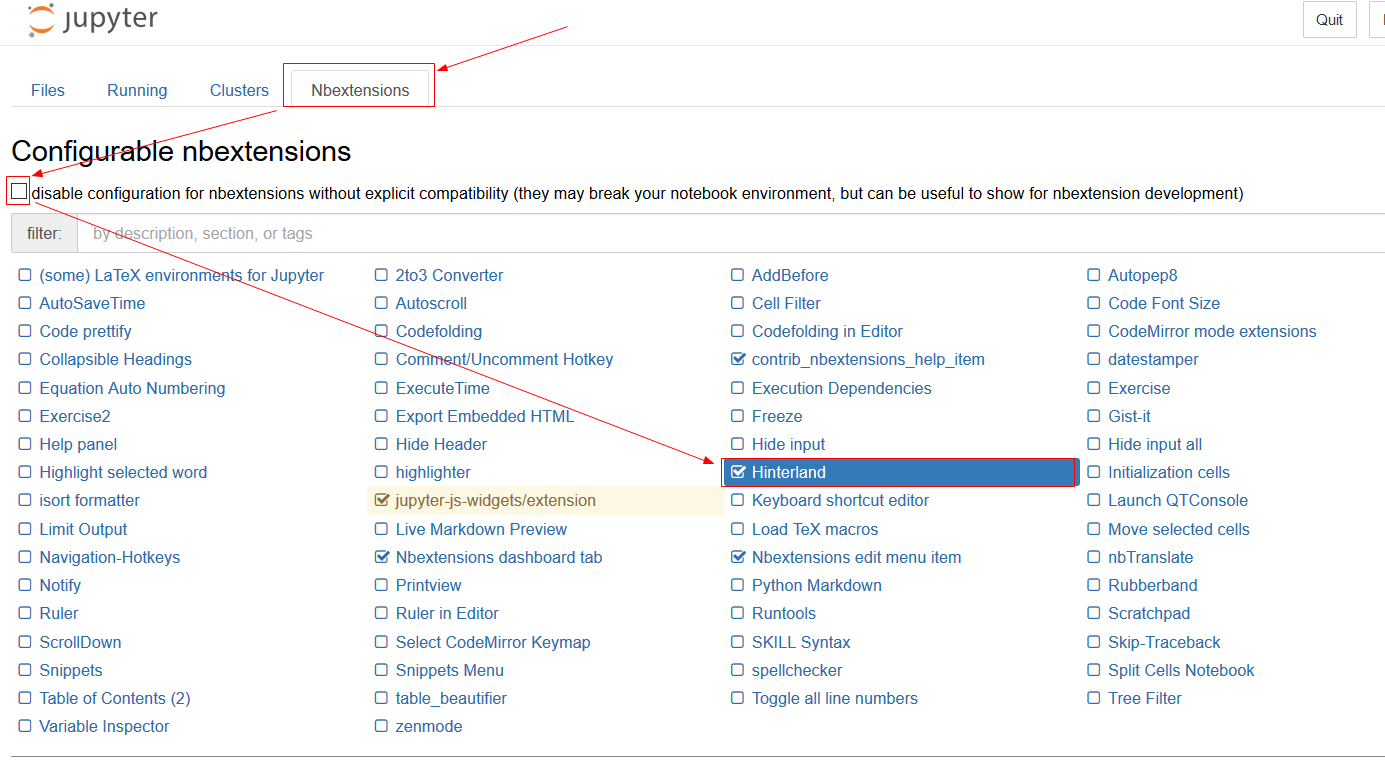This screenshot has width=1385, height=765.
Task: Enable the Hinterland checkbox
Action: [x=739, y=472]
